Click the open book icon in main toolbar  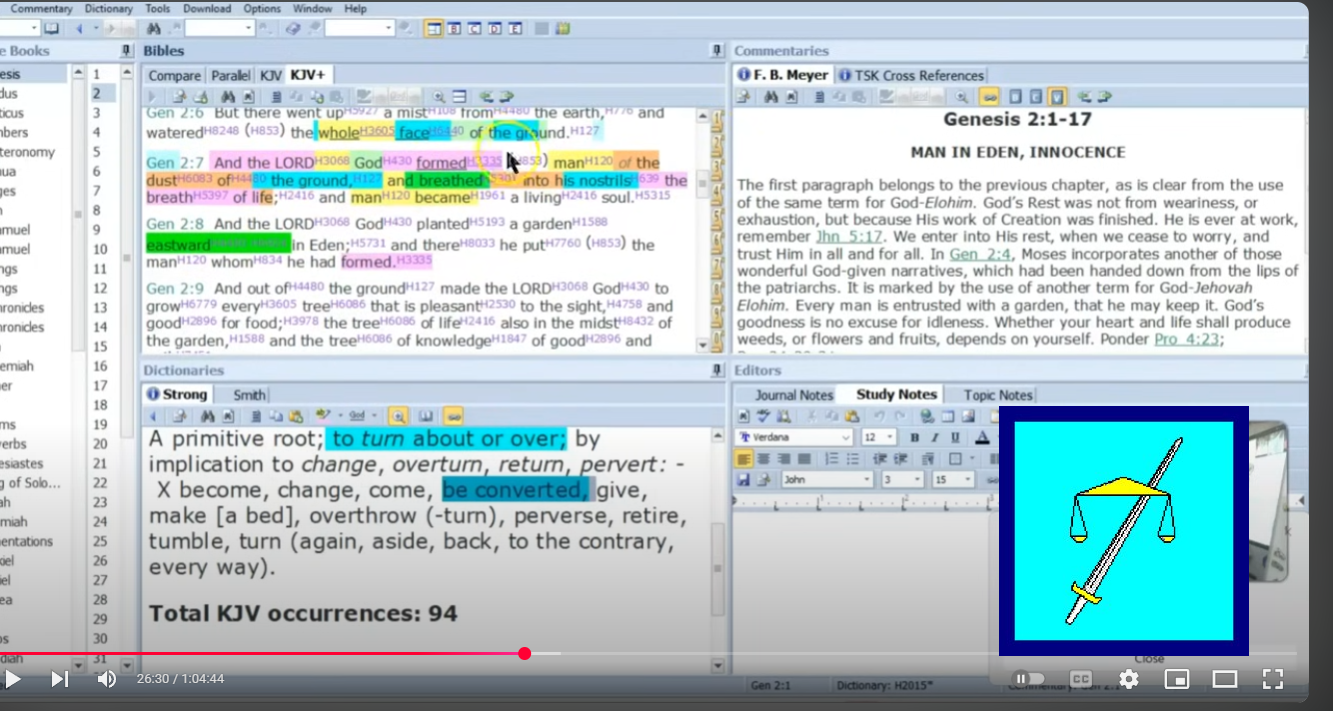point(51,28)
